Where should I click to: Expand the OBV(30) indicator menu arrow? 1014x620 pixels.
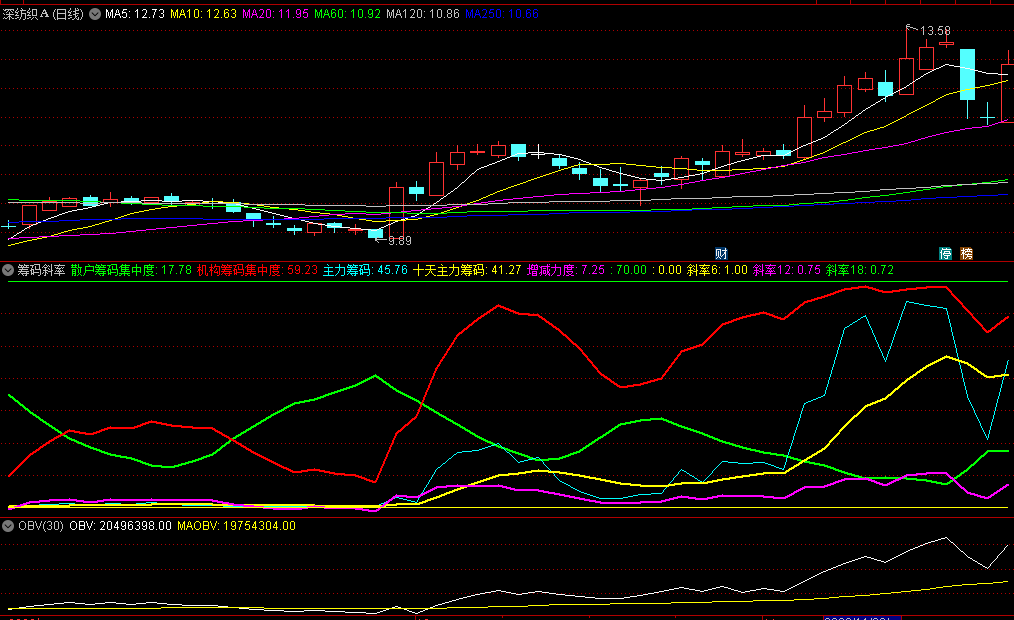click(9, 525)
